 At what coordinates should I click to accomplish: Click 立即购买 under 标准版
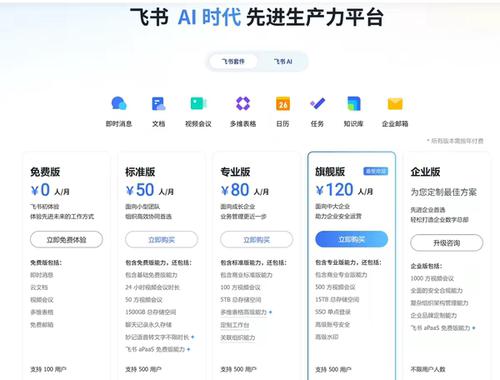point(161,239)
